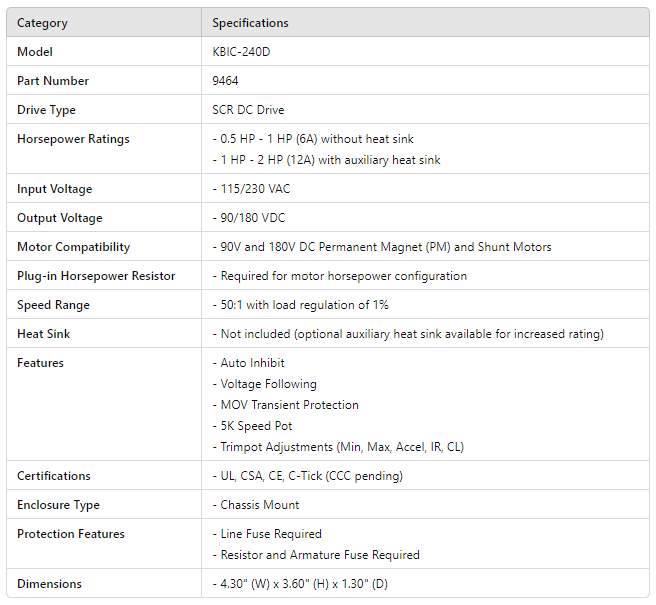Select the Horsepower Ratings row label

point(73,139)
